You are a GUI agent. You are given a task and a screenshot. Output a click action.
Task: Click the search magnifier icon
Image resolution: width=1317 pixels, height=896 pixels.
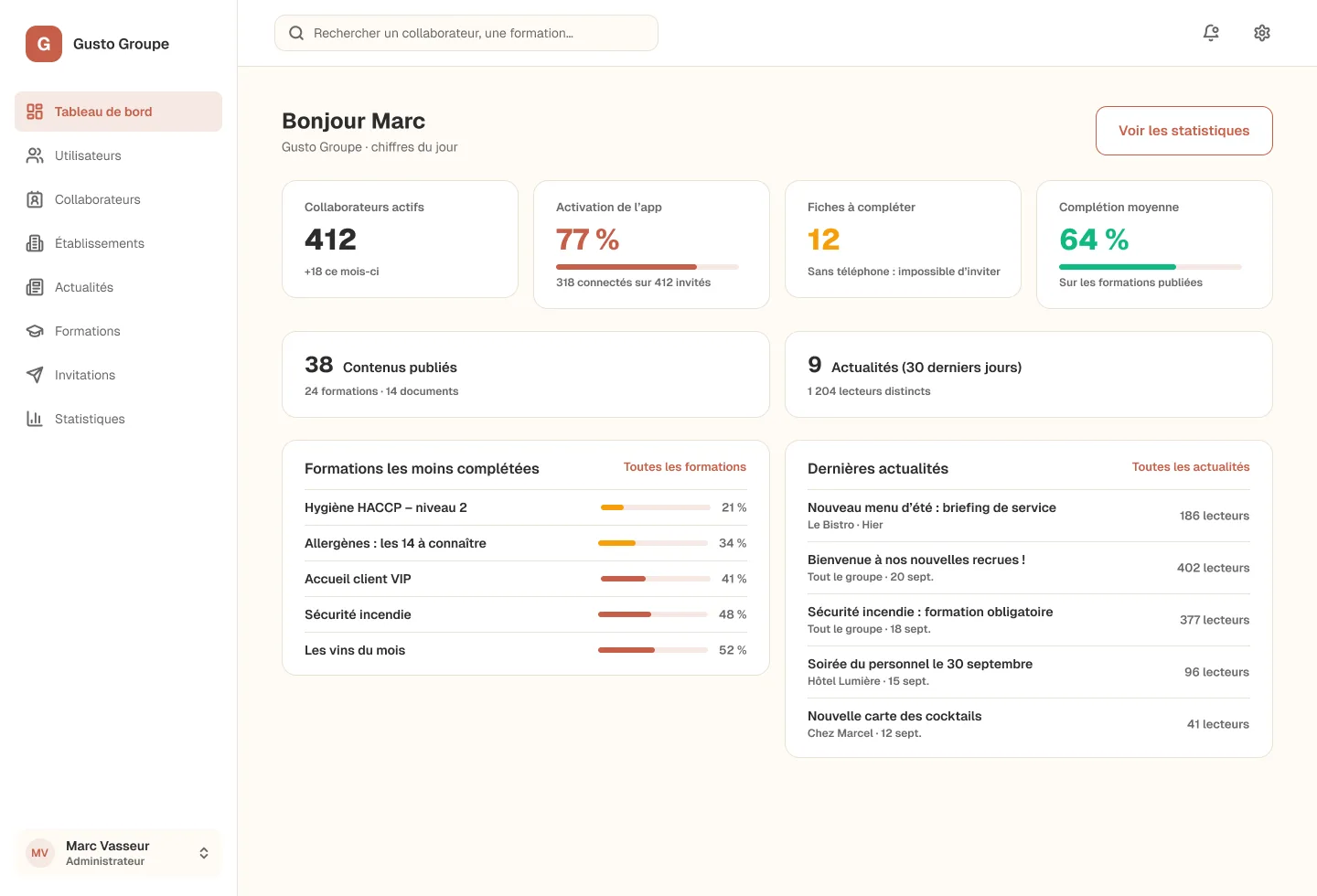(296, 33)
